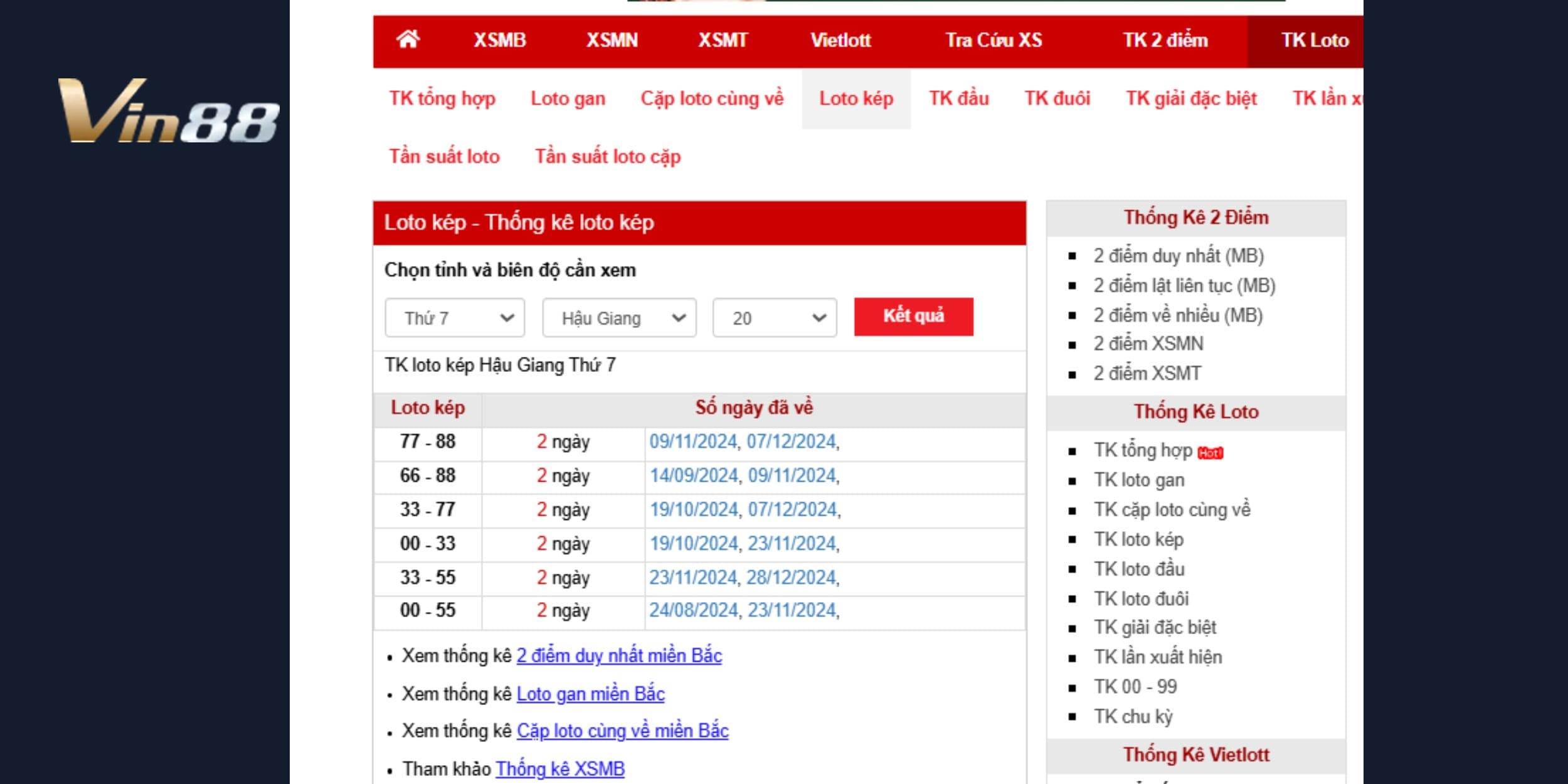Open date 23/11/2024 in 33 - 55 row
This screenshot has height=784, width=1568.
click(x=693, y=577)
